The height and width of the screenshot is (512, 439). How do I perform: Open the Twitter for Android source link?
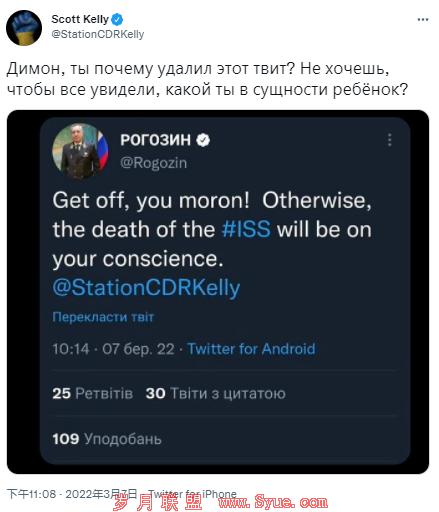point(251,349)
